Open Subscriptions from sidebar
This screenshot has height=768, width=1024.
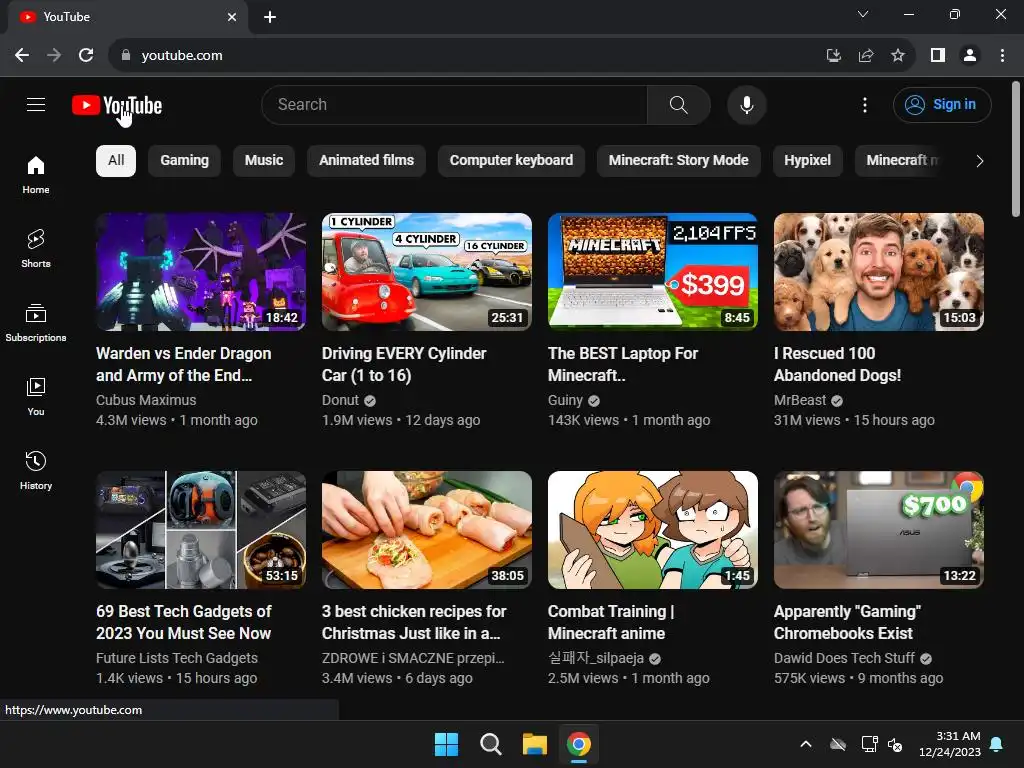(x=36, y=323)
